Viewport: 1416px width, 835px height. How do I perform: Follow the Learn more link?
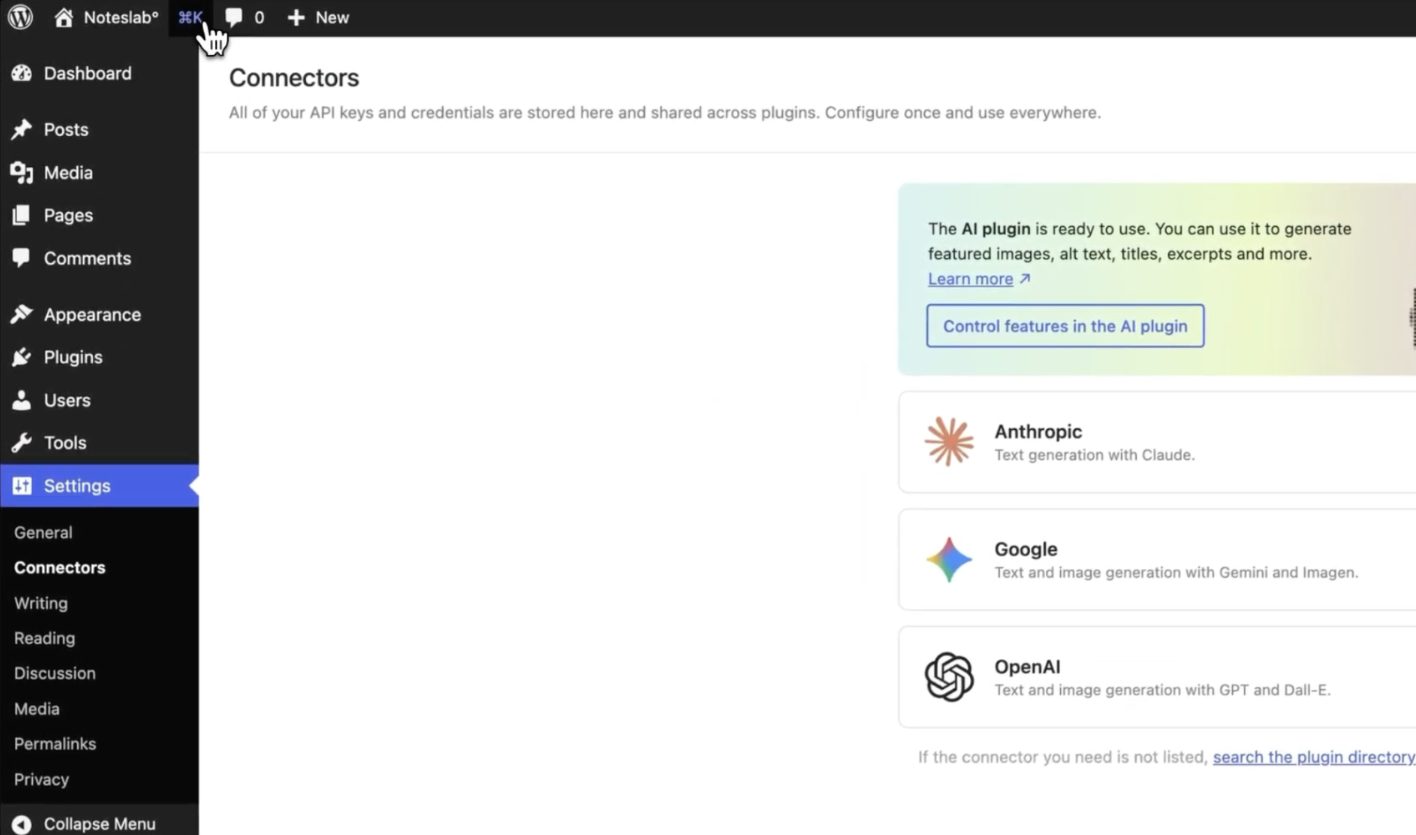point(970,279)
